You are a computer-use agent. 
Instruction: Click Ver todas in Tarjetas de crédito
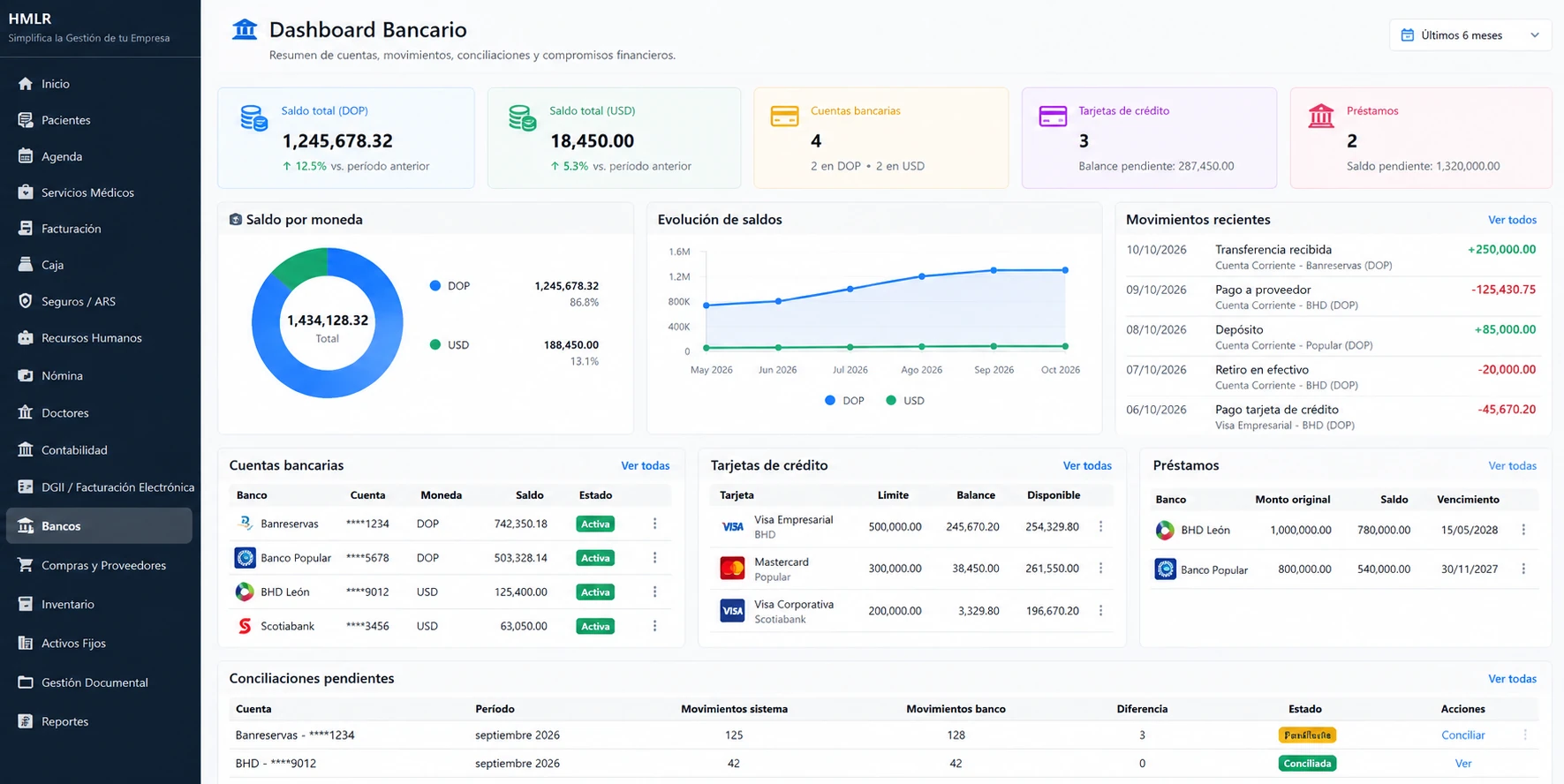click(1087, 465)
